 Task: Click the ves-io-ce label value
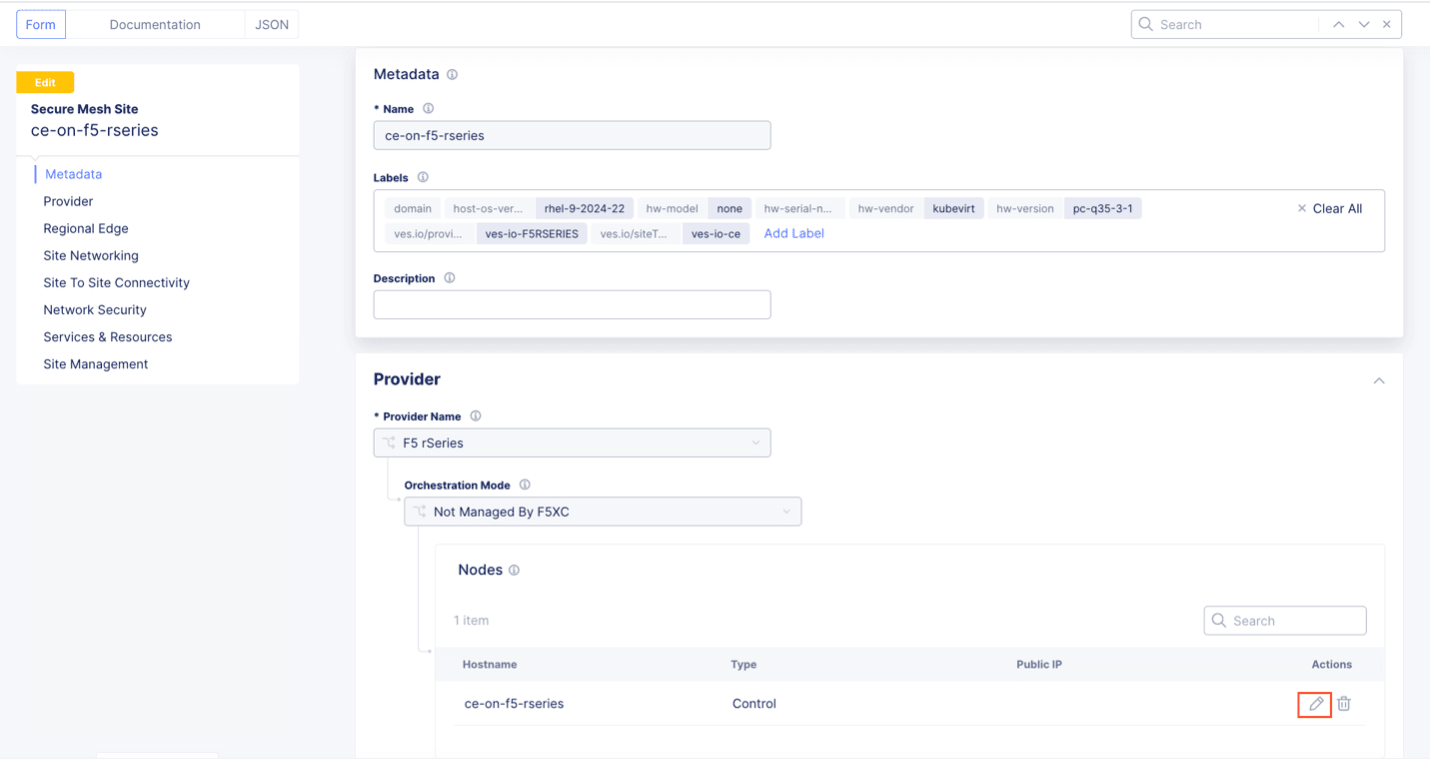[x=716, y=234]
